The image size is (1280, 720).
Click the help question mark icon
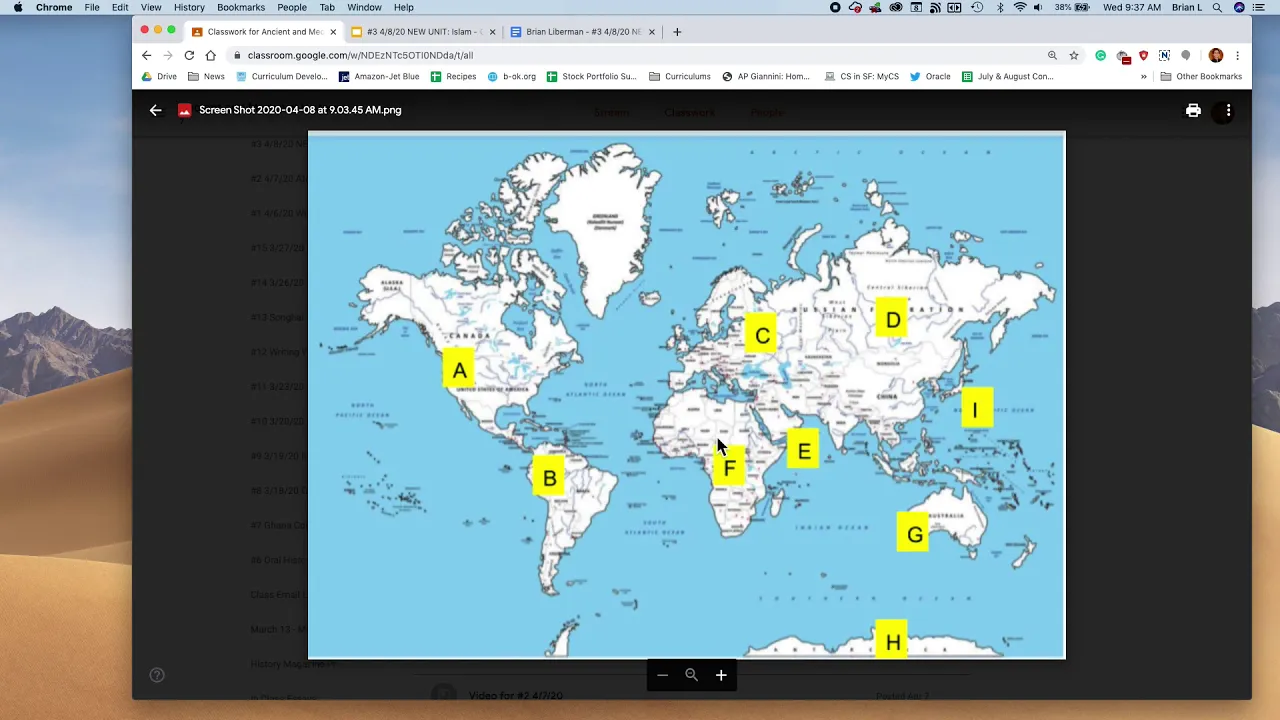click(x=157, y=675)
